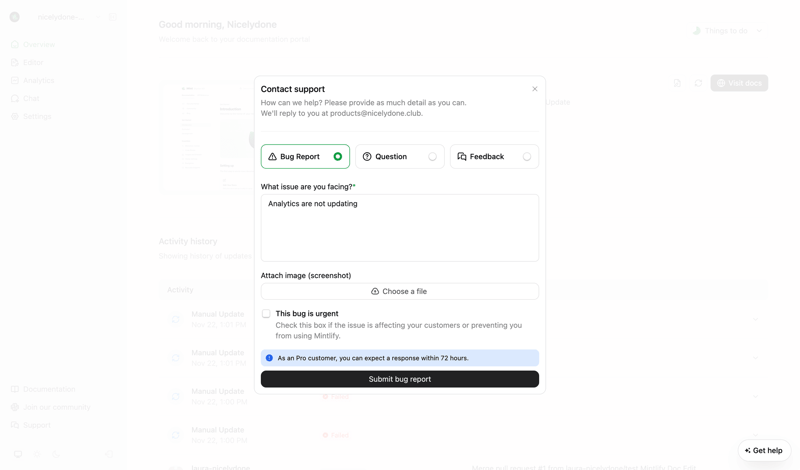Click the open-in-editor file icon near Visit docs
The width and height of the screenshot is (800, 470).
coord(677,83)
